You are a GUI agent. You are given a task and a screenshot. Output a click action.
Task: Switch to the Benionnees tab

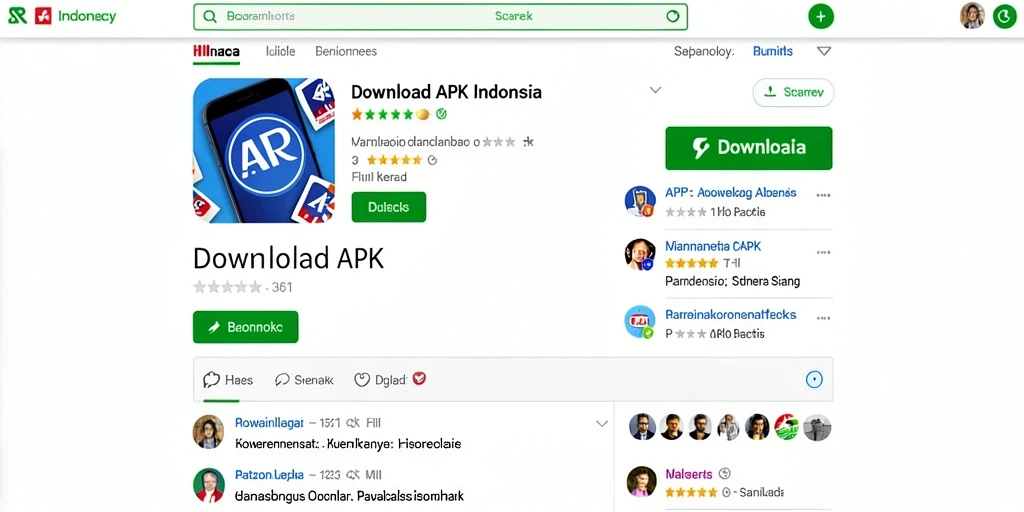(x=346, y=51)
